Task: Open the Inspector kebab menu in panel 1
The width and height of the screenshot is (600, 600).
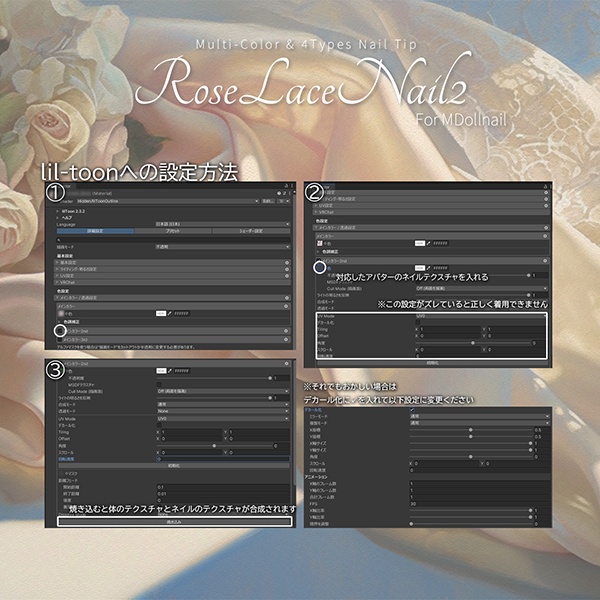Action: click(x=292, y=186)
